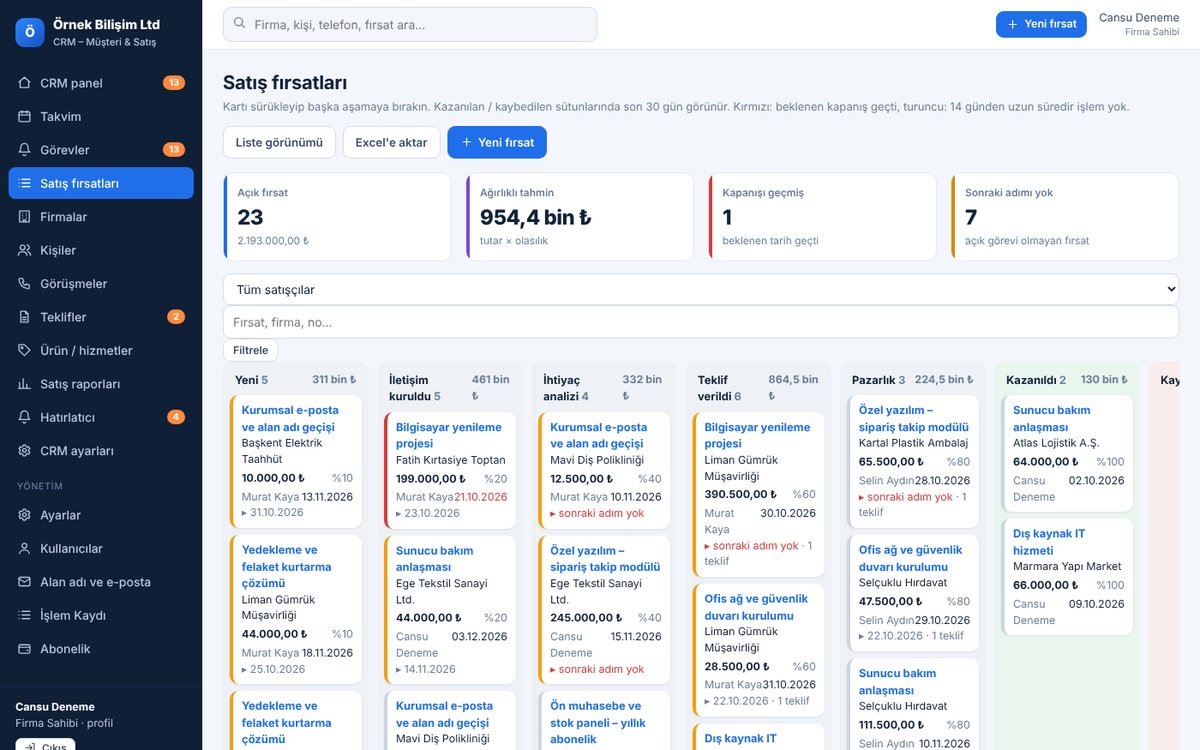Open Özel yazılım Kartal Plastik Ambalaj card
The width and height of the screenshot is (1200, 750).
pyautogui.click(x=914, y=461)
